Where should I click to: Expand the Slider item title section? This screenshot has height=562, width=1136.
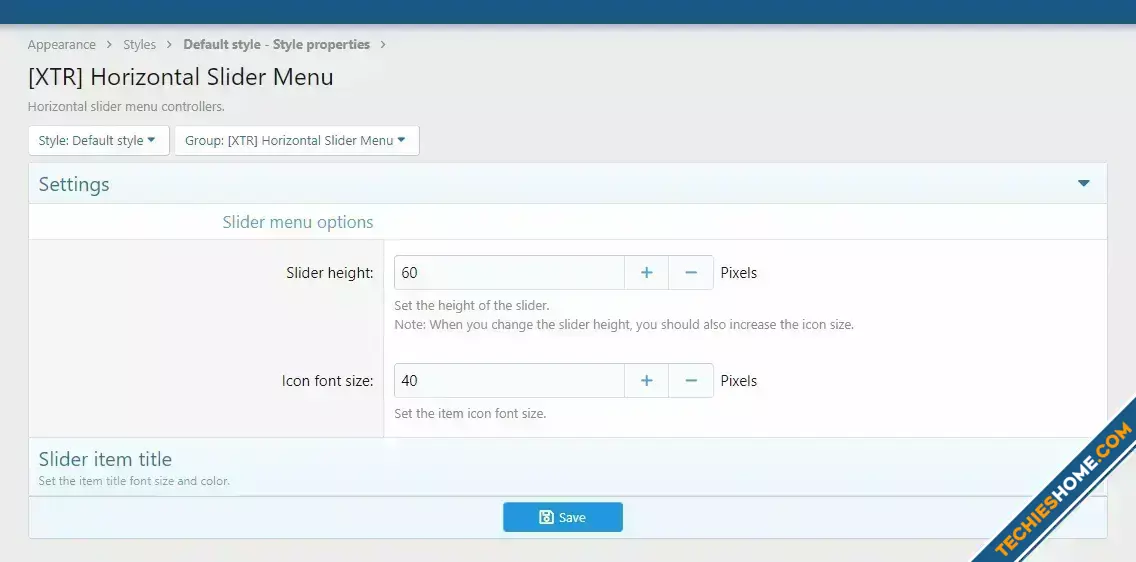(x=105, y=460)
